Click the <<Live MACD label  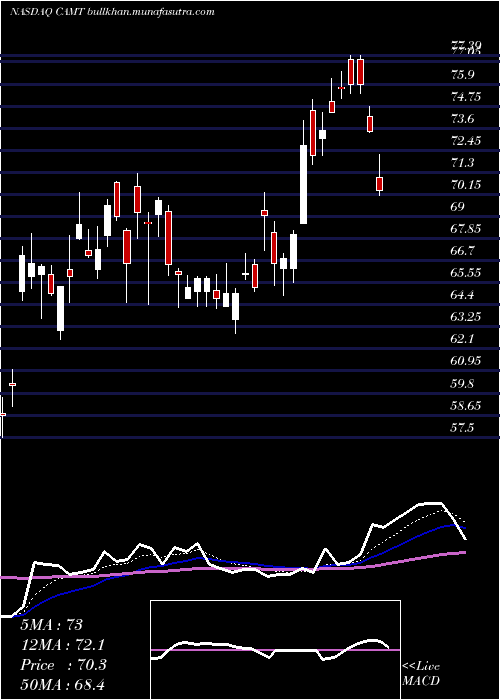[421, 673]
